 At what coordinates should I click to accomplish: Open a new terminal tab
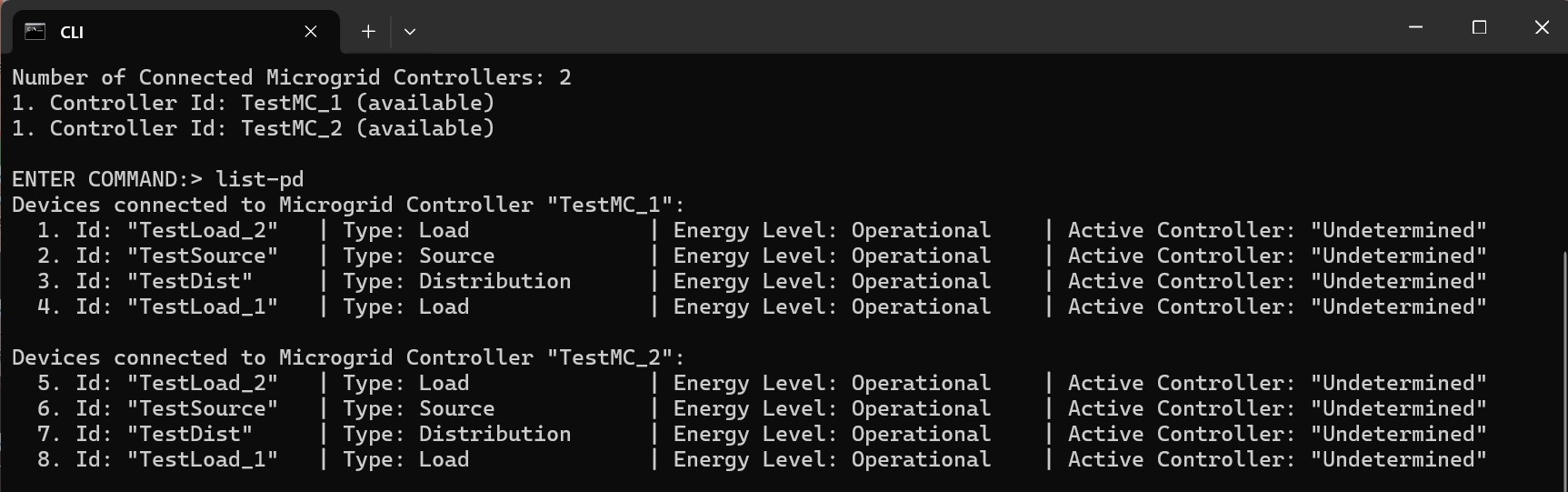point(368,32)
